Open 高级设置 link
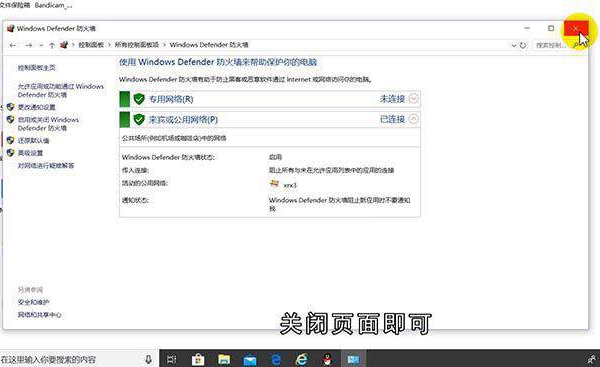Viewport: 600px width, 367px height. [x=30, y=153]
